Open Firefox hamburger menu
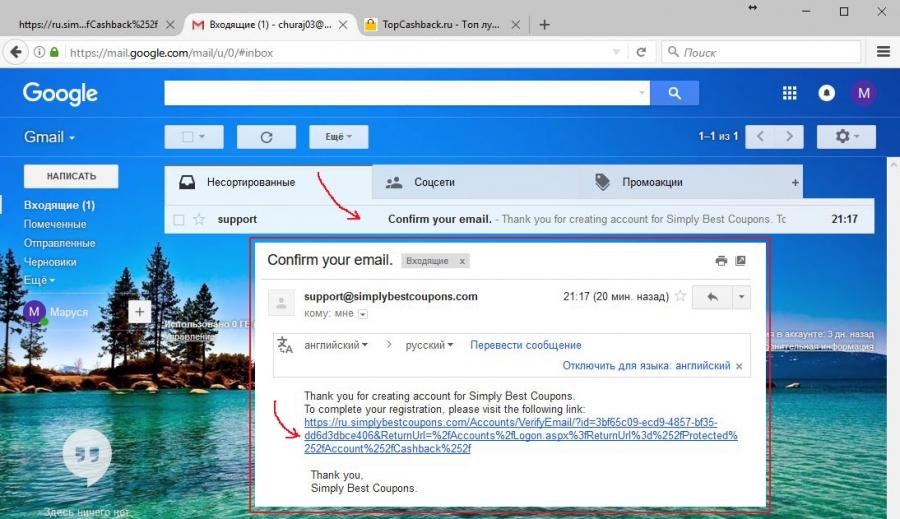Viewport: 900px width, 519px height. [883, 52]
